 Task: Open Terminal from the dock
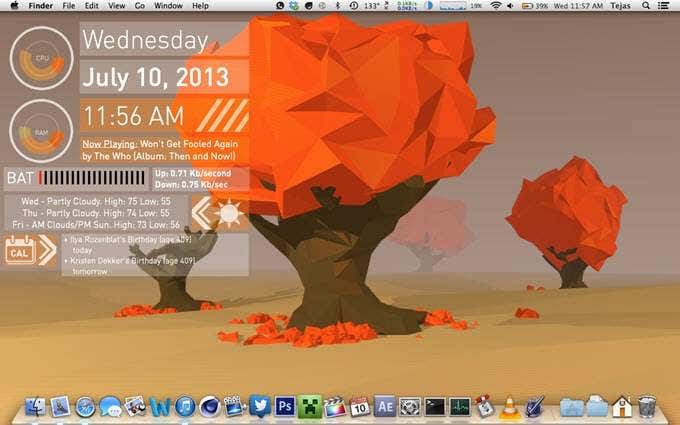435,407
